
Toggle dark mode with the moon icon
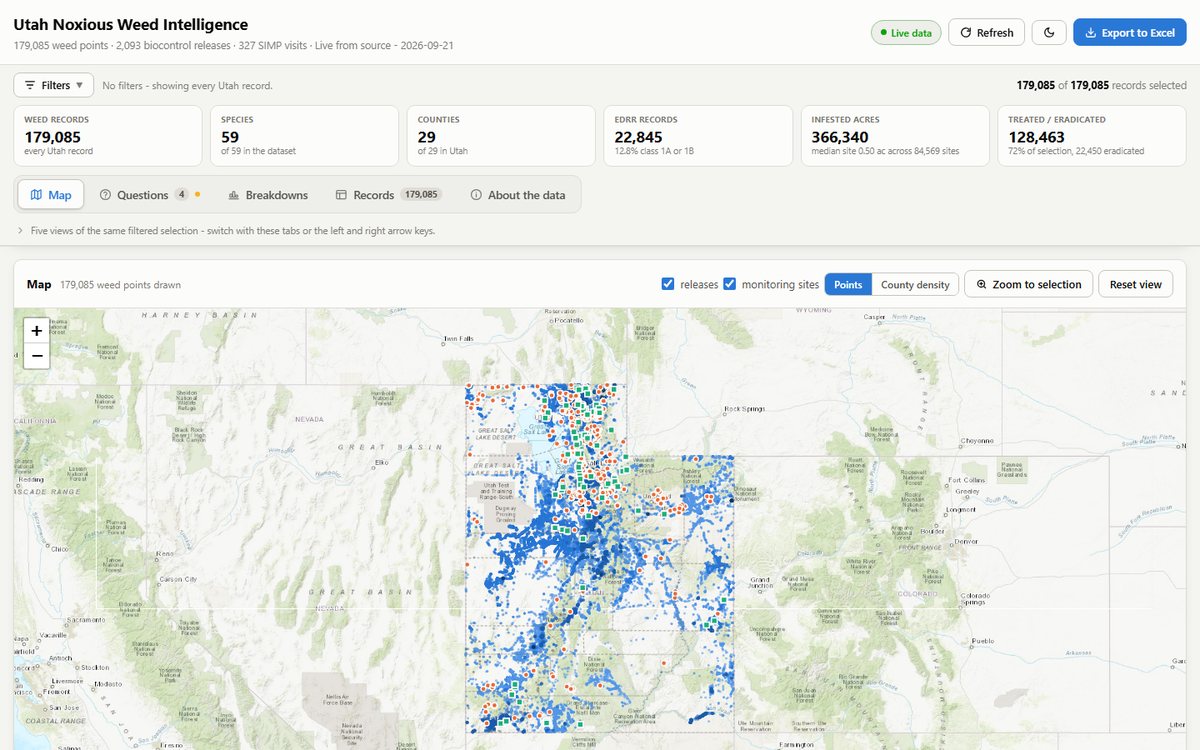pos(1049,32)
